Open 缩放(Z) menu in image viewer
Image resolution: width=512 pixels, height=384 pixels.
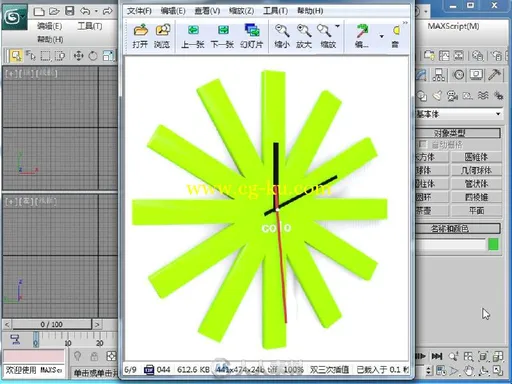coord(241,11)
